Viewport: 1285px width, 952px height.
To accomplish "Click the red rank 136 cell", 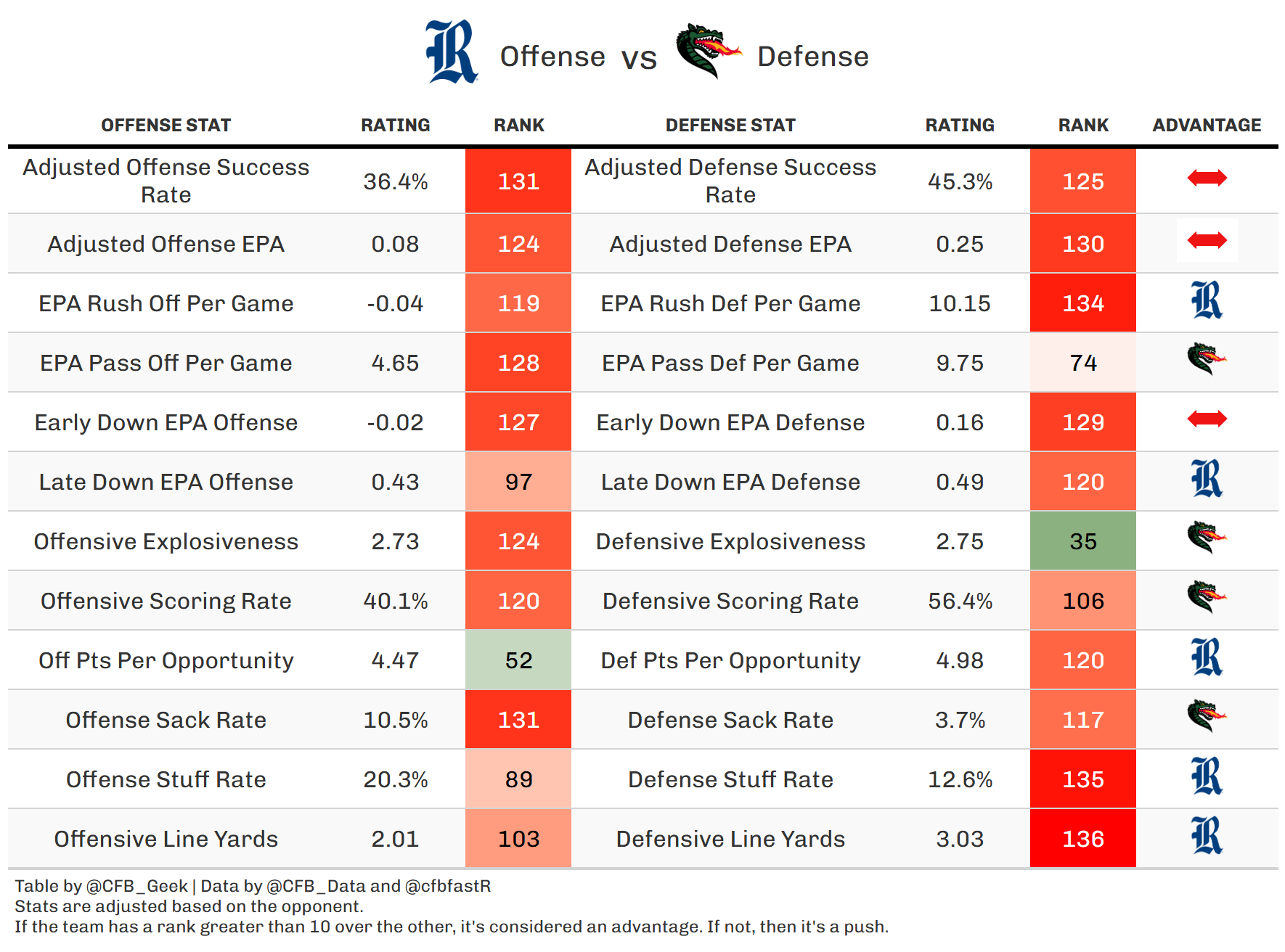I will click(1082, 839).
